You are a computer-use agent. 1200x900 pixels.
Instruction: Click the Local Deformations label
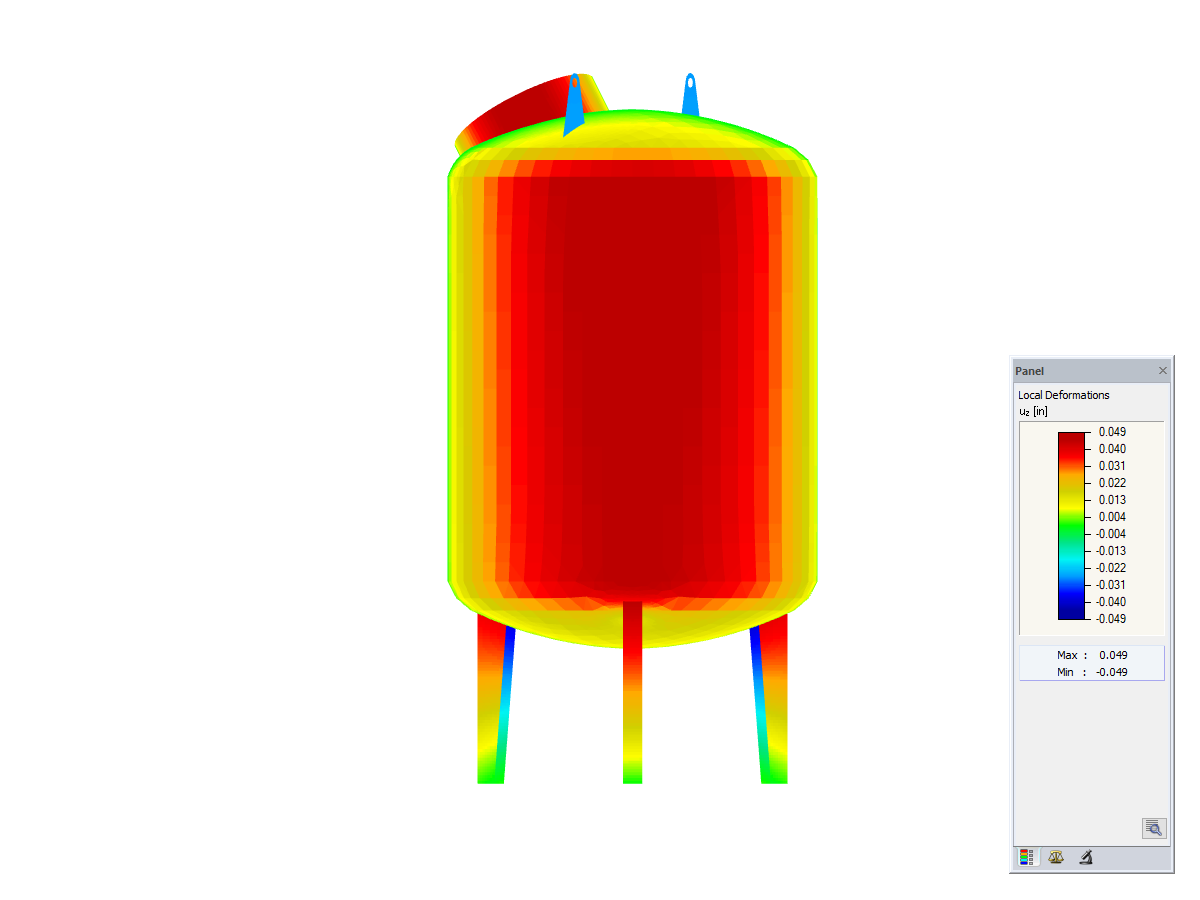pos(1063,395)
